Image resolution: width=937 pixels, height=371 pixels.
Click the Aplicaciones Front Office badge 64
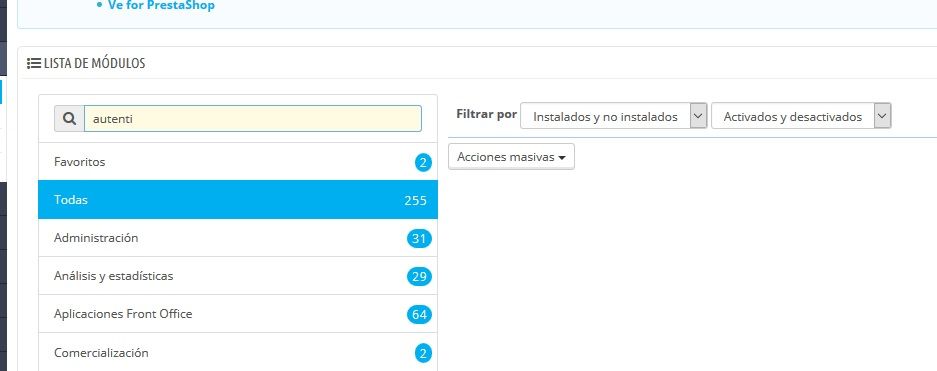tap(419, 314)
